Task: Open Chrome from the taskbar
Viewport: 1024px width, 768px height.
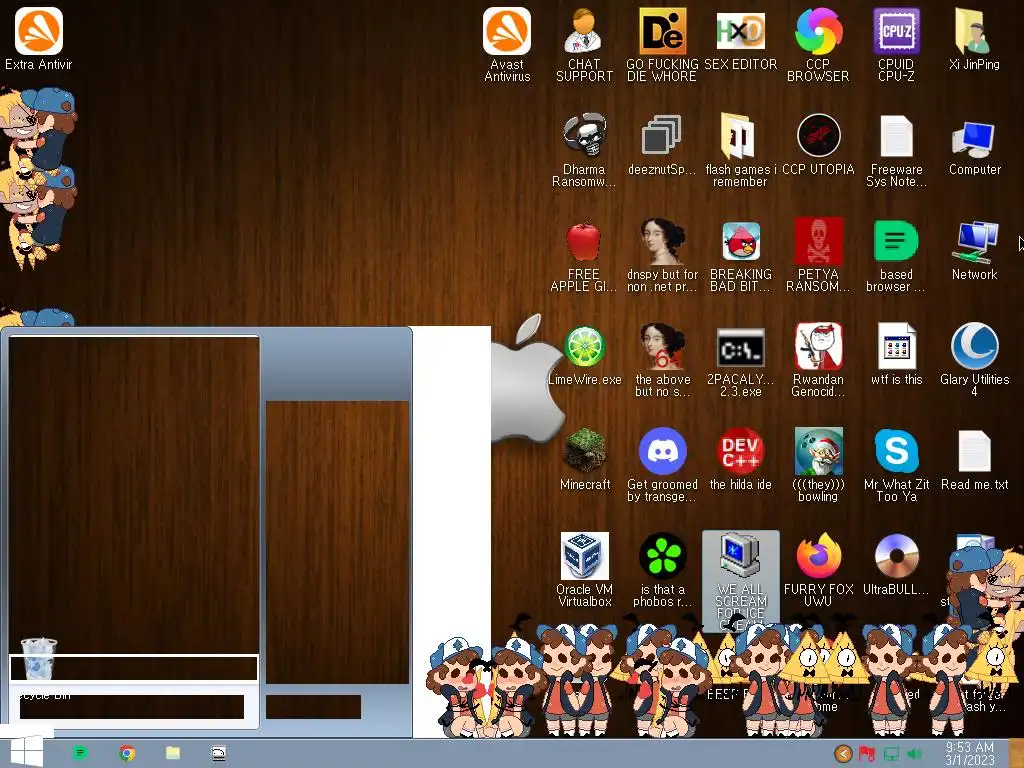Action: (127, 753)
